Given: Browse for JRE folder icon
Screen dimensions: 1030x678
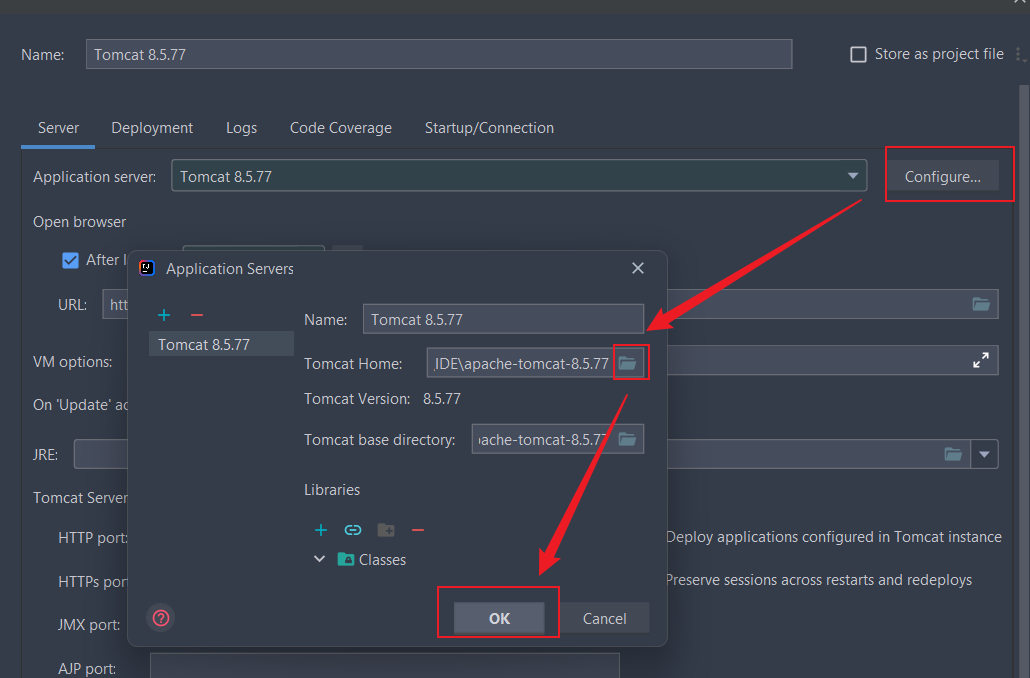Looking at the screenshot, I should click(x=953, y=454).
